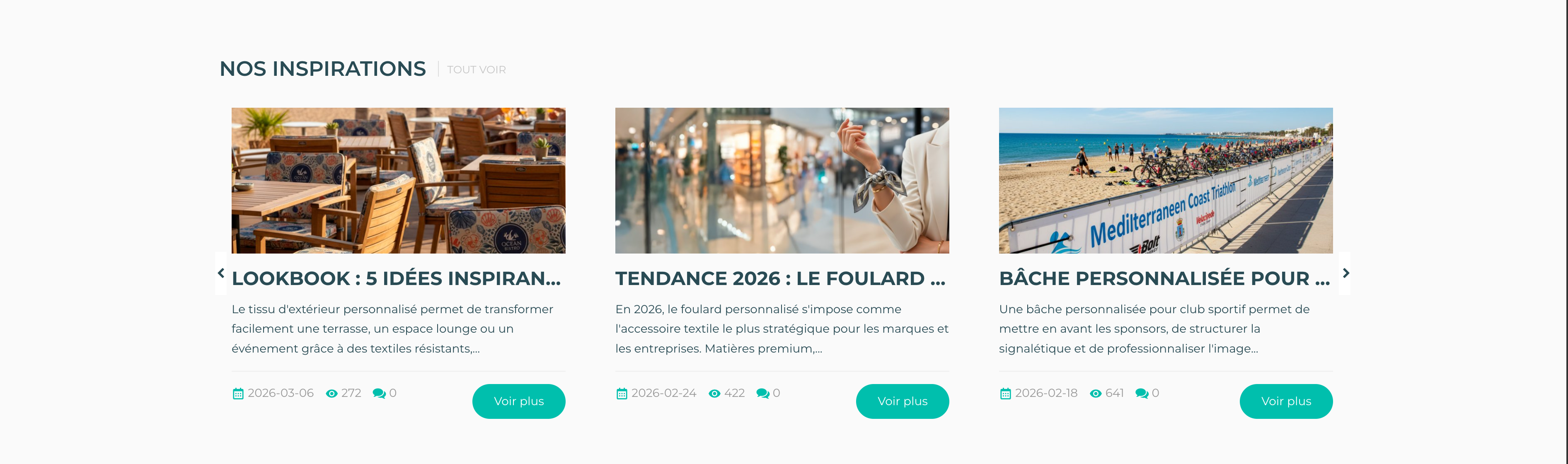Click the previous carousel arrow
1568x464 pixels.
tap(221, 273)
